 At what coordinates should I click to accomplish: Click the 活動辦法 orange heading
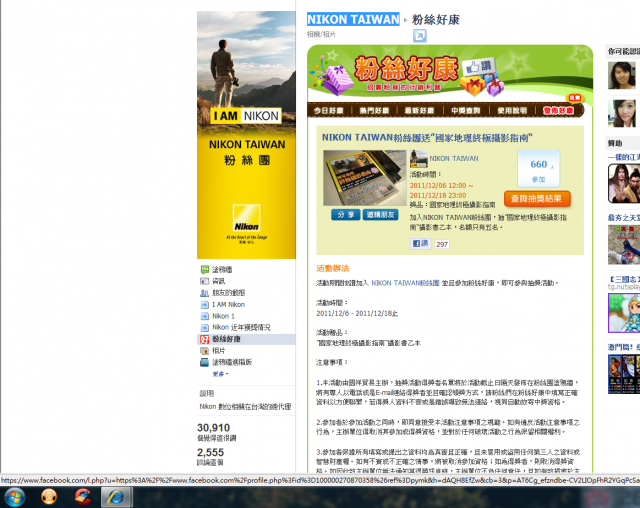pyautogui.click(x=333, y=268)
